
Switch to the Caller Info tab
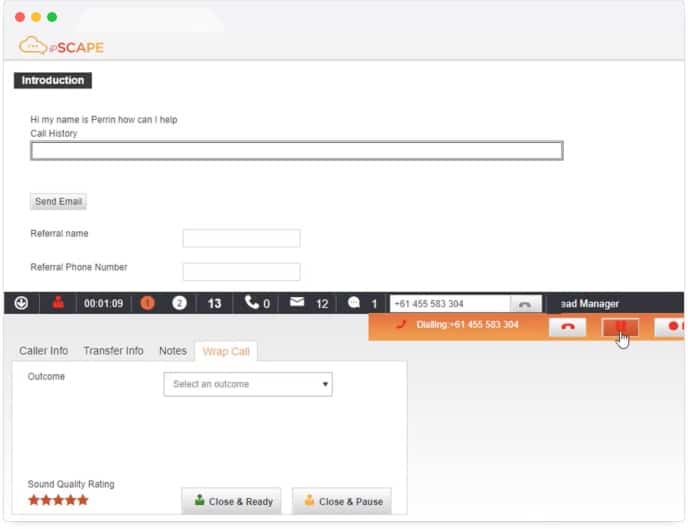click(44, 351)
